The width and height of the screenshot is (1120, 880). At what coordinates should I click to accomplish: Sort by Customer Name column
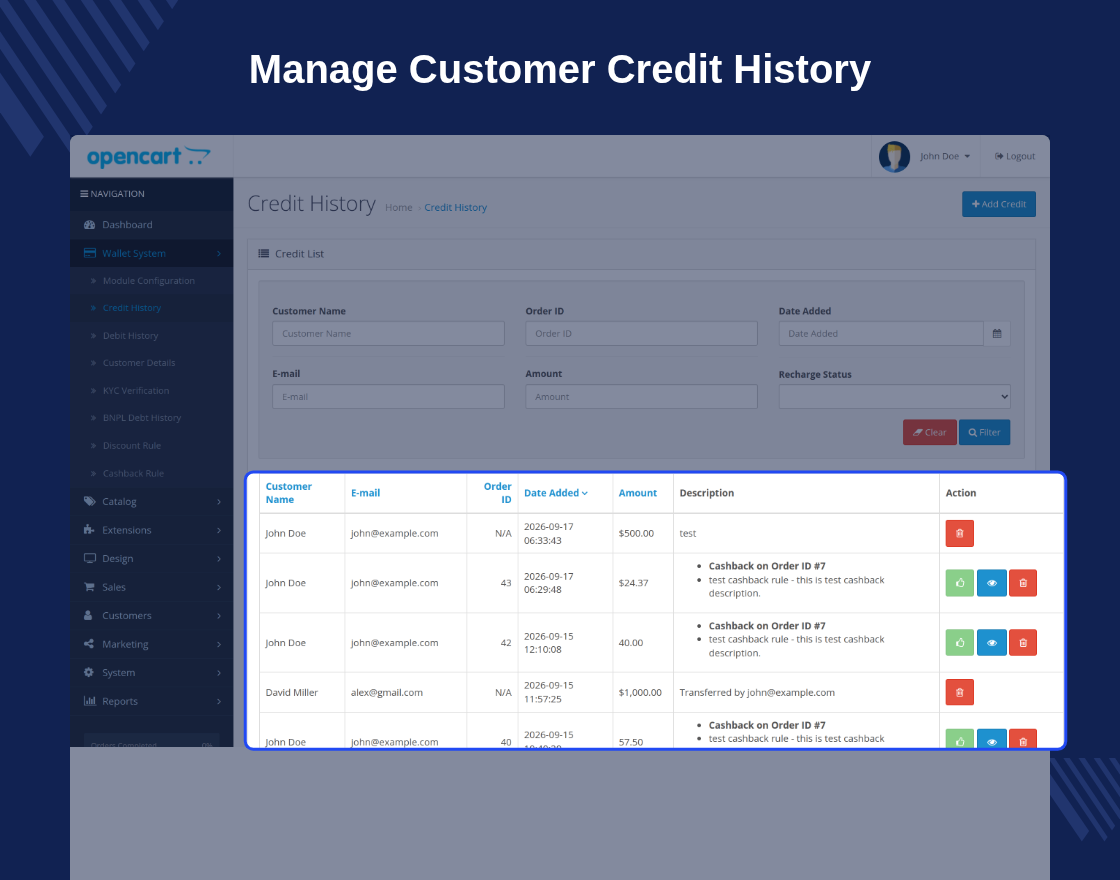click(x=289, y=493)
